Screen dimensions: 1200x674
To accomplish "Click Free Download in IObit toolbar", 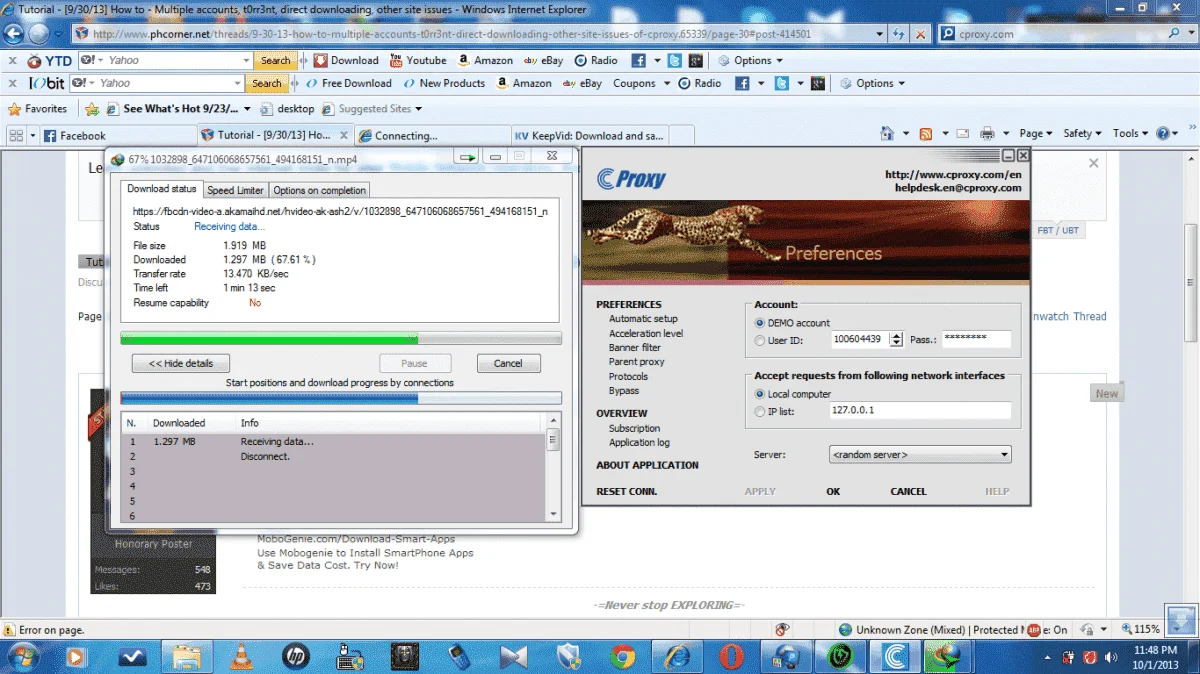I will [x=348, y=83].
